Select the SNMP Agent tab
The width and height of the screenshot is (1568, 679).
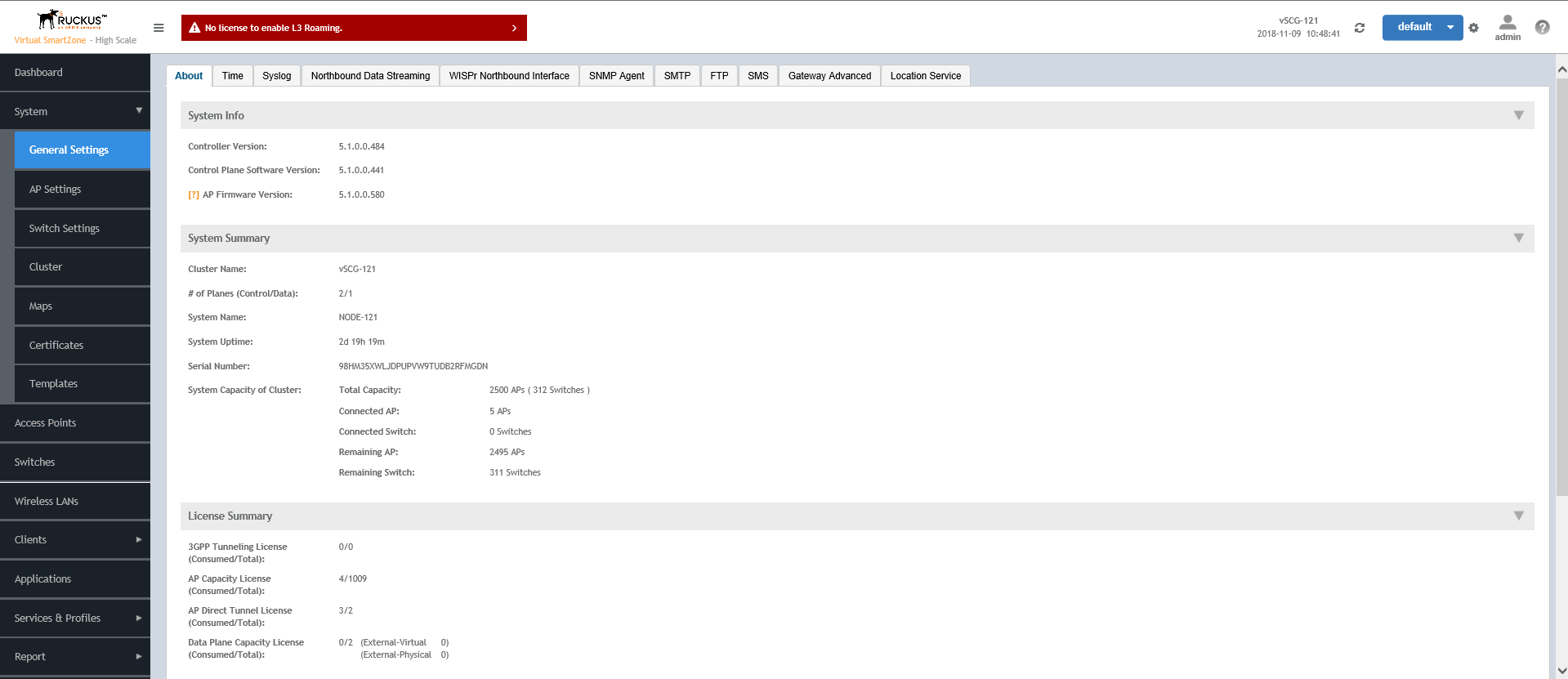617,76
